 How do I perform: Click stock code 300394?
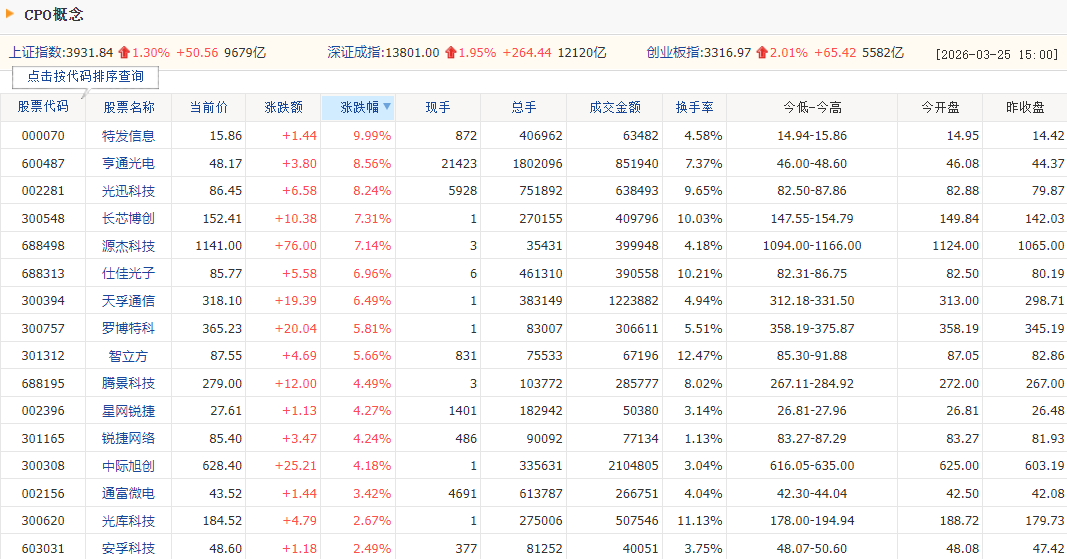43,300
